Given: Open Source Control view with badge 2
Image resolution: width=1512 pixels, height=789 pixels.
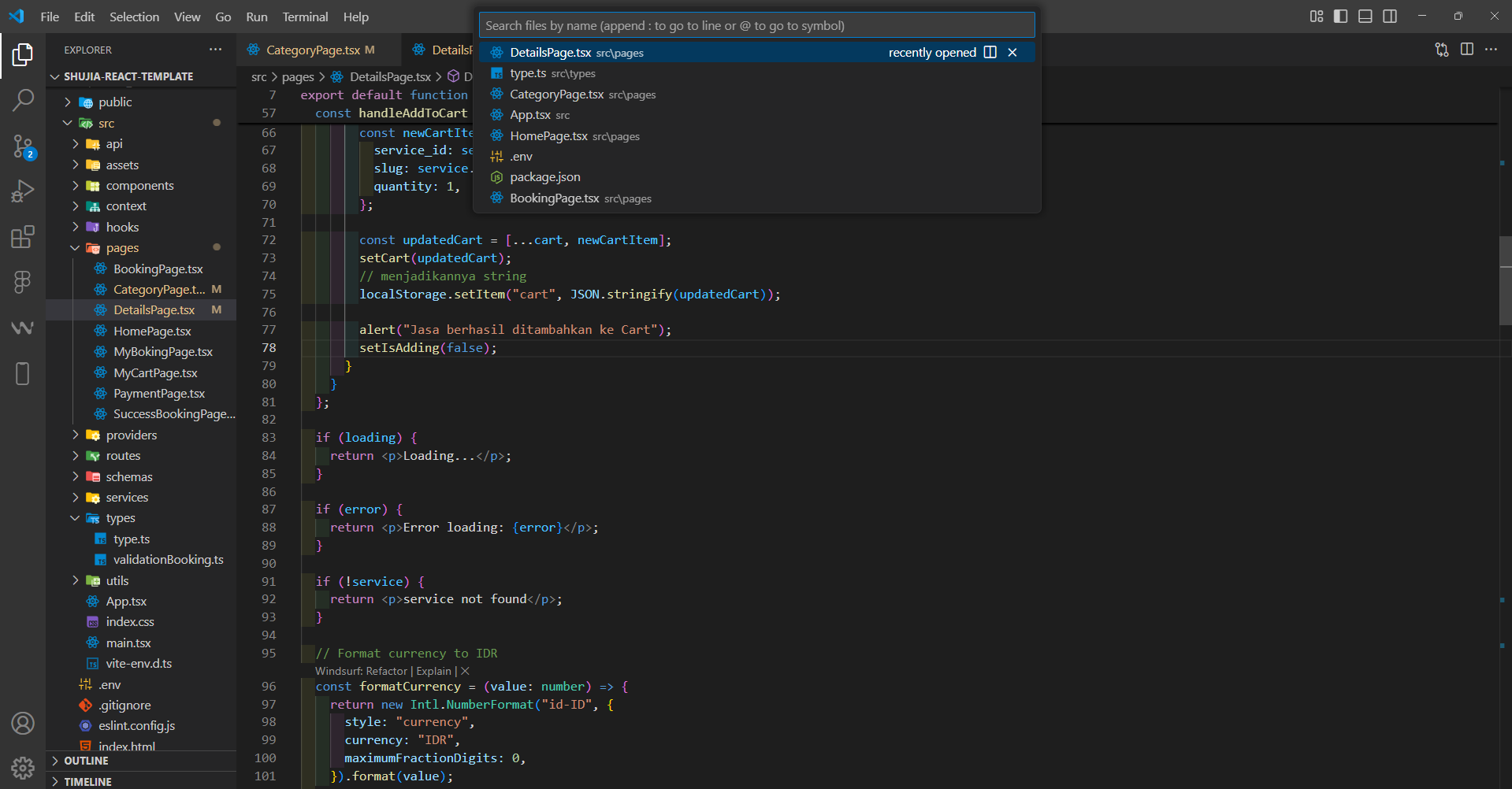Looking at the screenshot, I should [23, 146].
